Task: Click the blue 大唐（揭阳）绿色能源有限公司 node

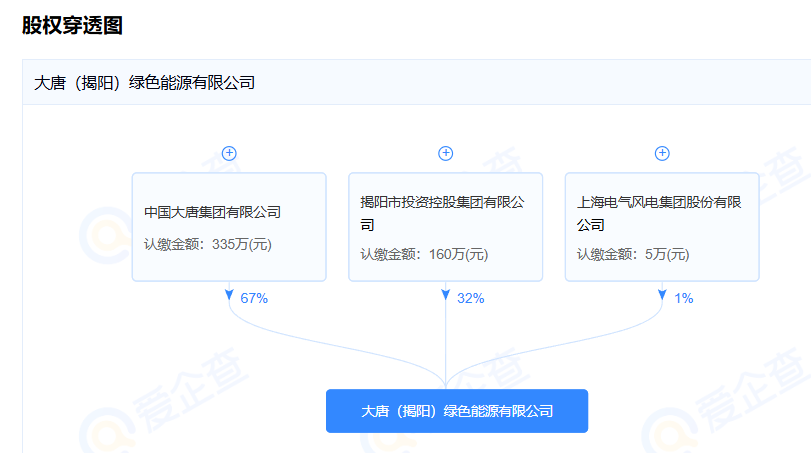Action: 456,411
